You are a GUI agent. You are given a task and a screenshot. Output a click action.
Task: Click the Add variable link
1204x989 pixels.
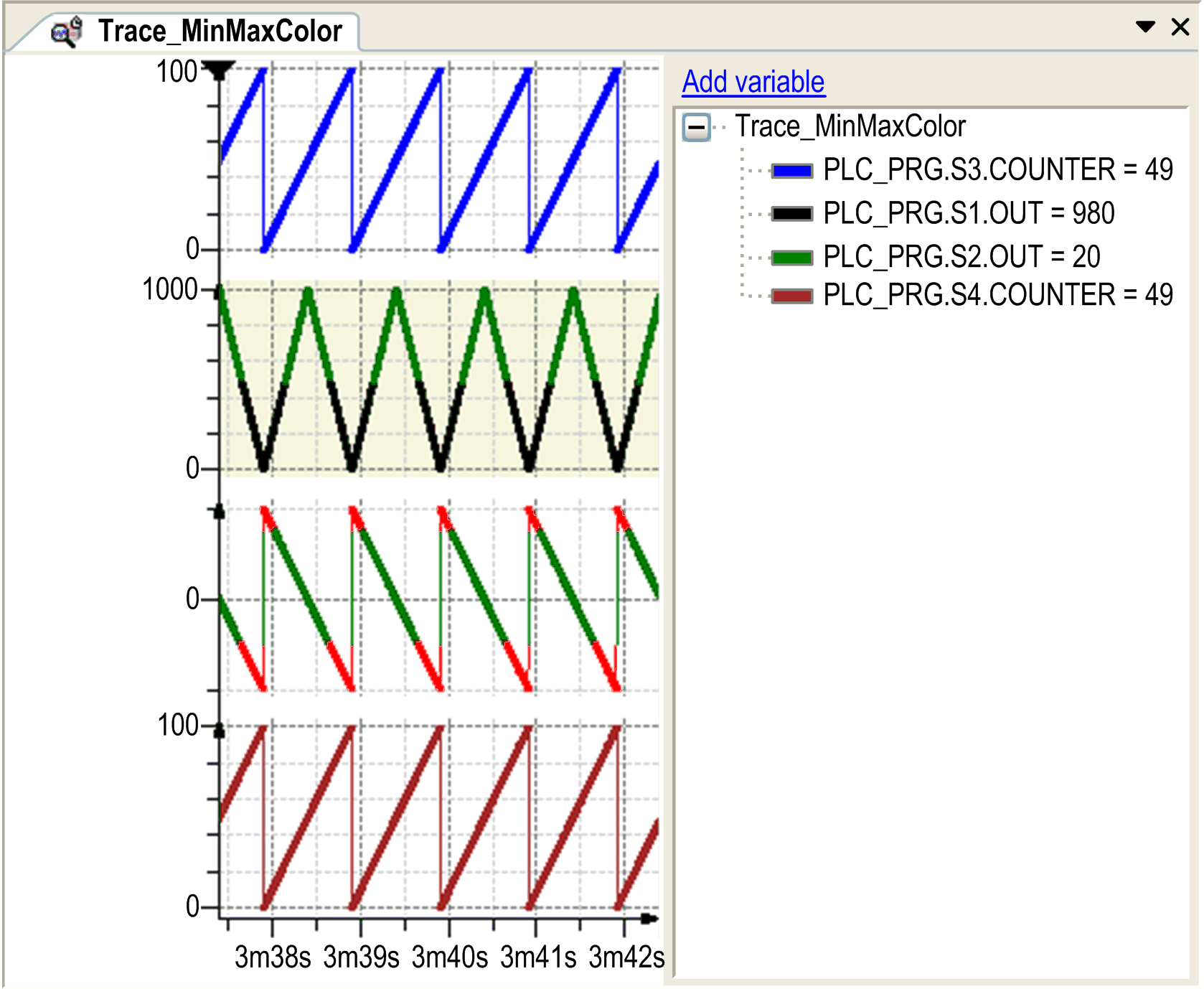pyautogui.click(x=753, y=82)
